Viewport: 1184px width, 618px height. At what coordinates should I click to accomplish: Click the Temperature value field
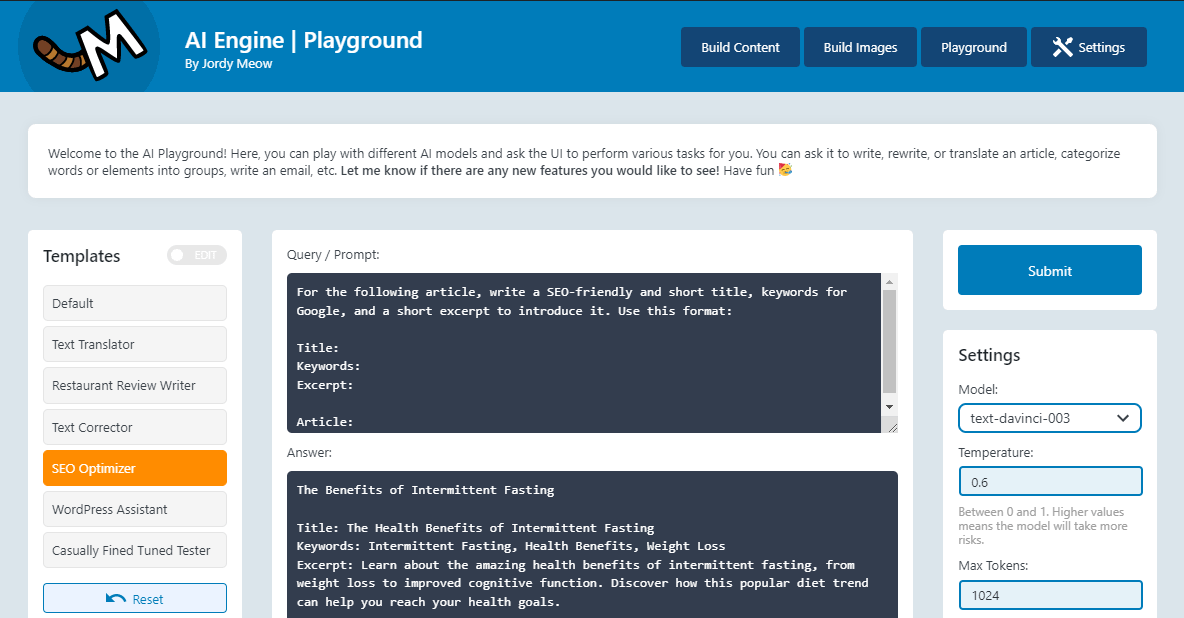pyautogui.click(x=1049, y=480)
